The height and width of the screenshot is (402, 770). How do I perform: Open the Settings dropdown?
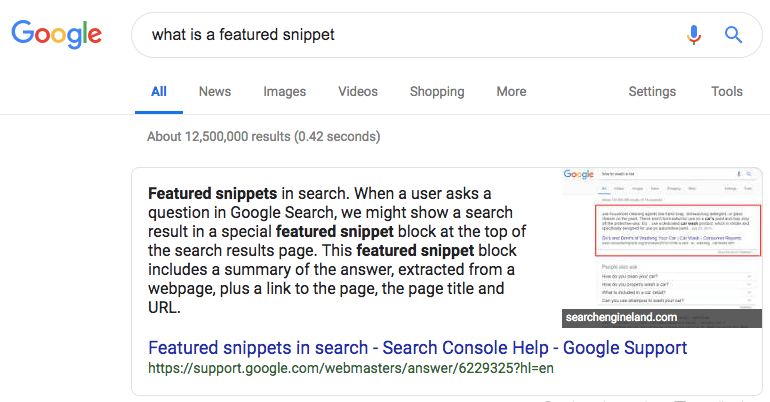click(652, 91)
